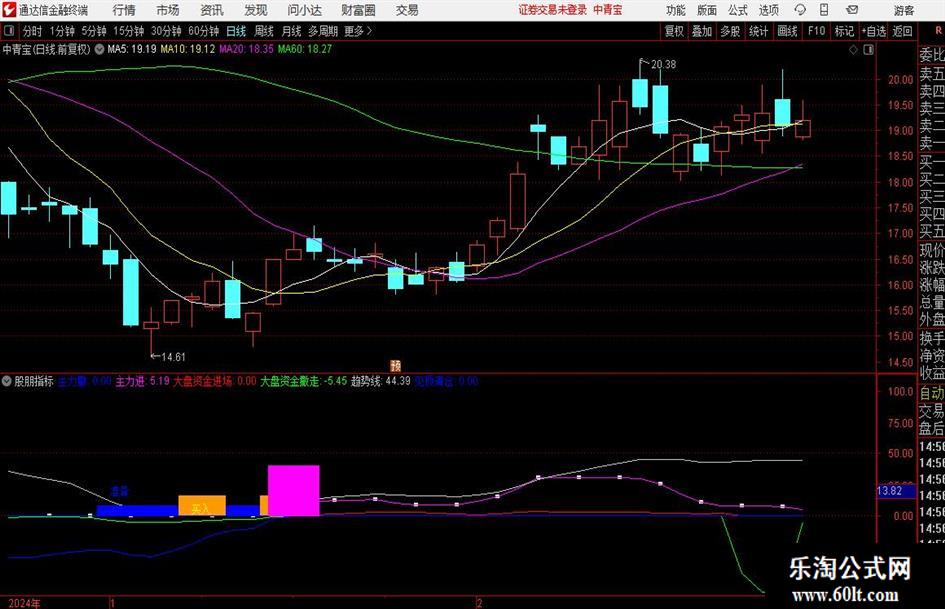
Task: Open the 行情 menu
Action: pyautogui.click(x=124, y=10)
